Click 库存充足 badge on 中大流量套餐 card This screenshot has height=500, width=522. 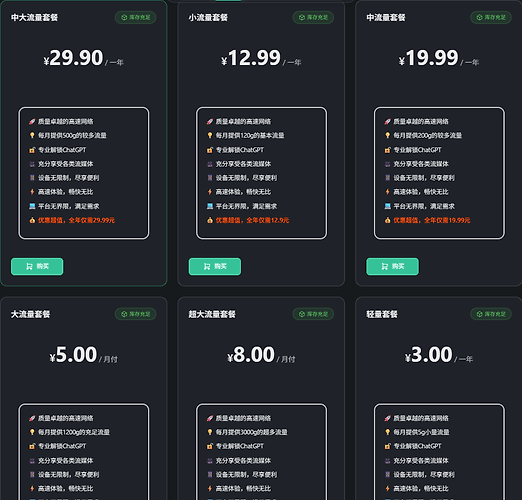pos(136,17)
